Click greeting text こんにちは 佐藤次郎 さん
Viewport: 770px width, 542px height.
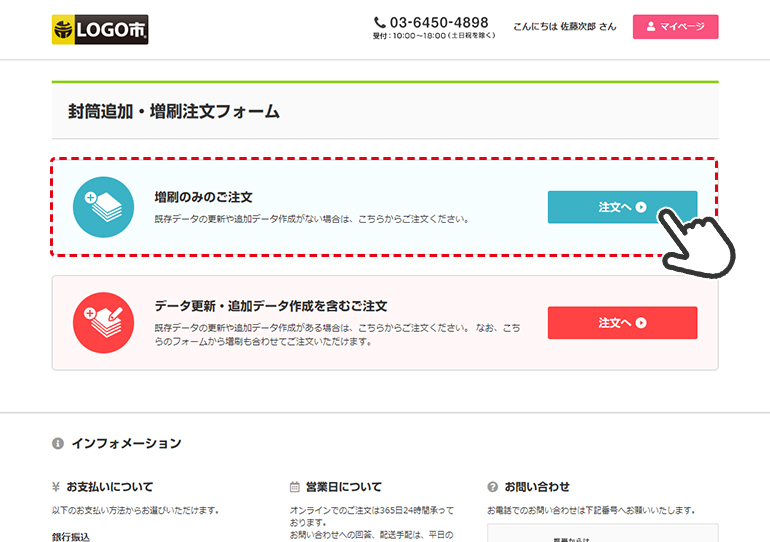pos(565,27)
